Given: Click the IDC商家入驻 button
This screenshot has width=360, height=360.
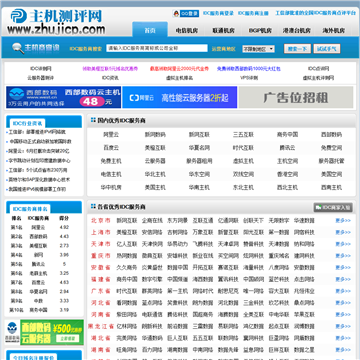Looking at the screenshot, I should tap(333, 207).
